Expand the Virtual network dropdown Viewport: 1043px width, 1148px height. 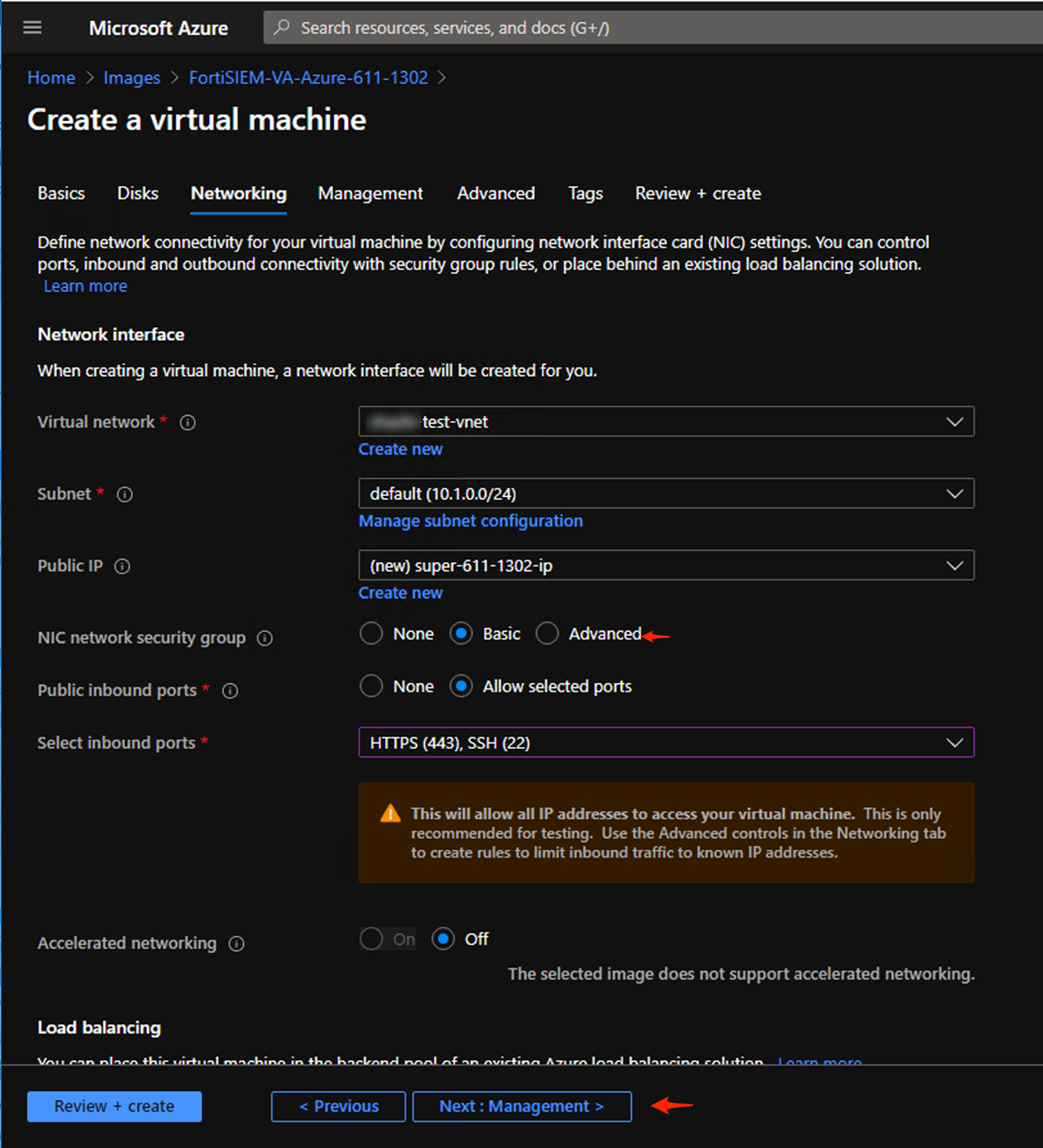tap(665, 422)
